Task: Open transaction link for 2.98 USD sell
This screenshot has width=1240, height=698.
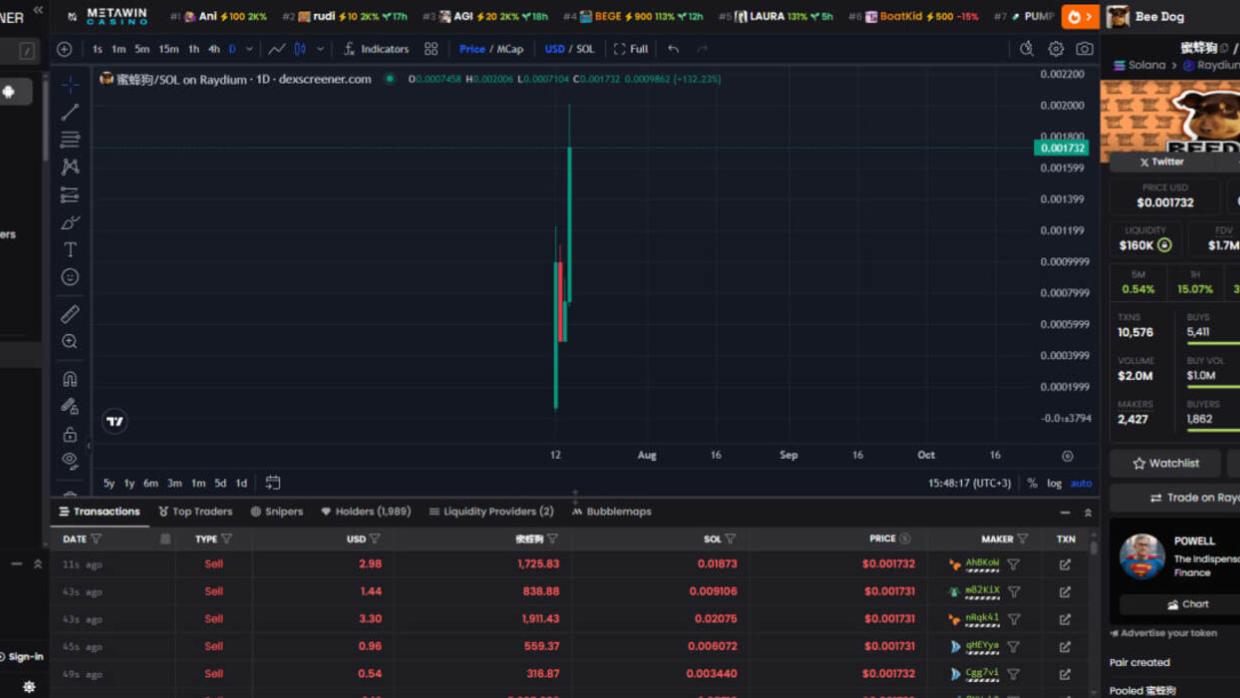Action: [x=1065, y=565]
